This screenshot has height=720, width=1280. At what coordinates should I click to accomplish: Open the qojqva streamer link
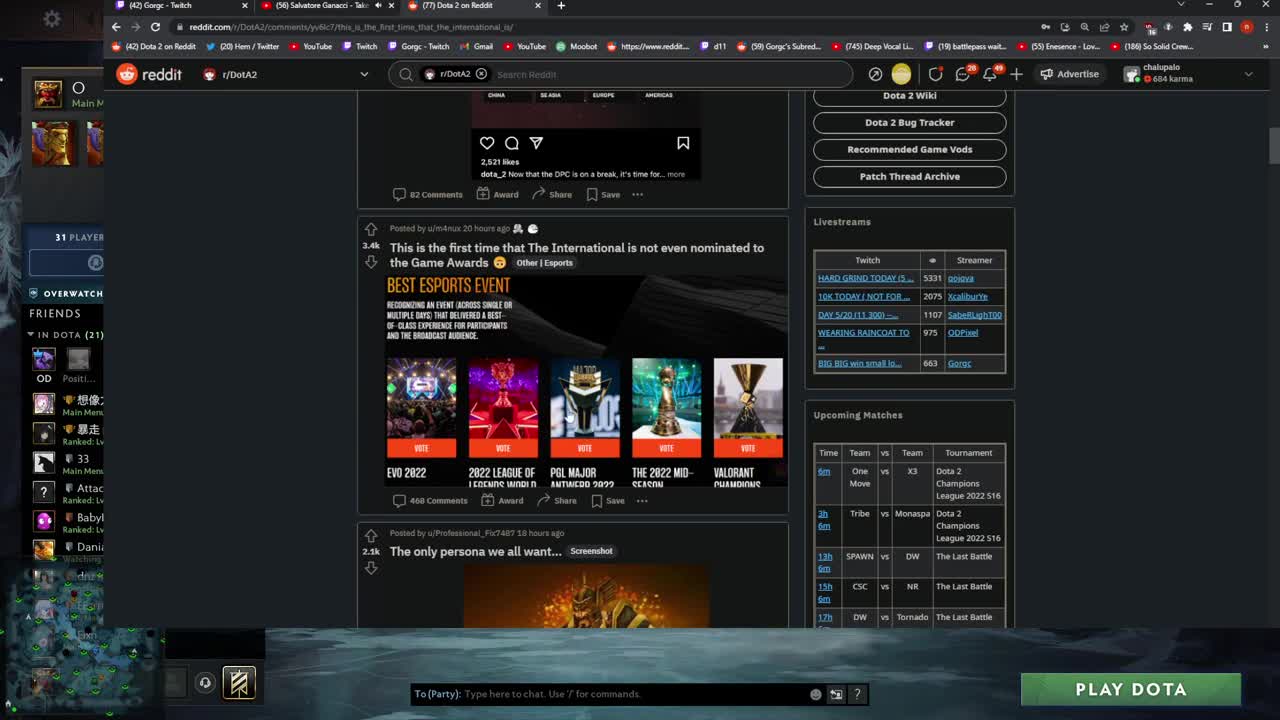click(x=961, y=278)
